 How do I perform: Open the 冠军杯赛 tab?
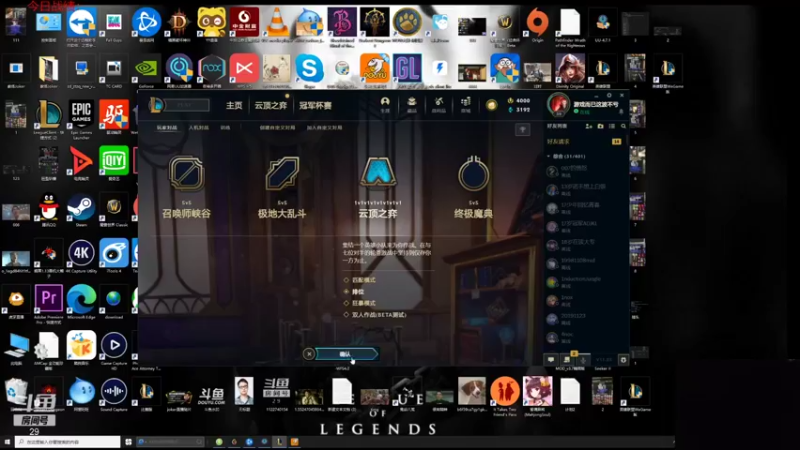pos(315,105)
